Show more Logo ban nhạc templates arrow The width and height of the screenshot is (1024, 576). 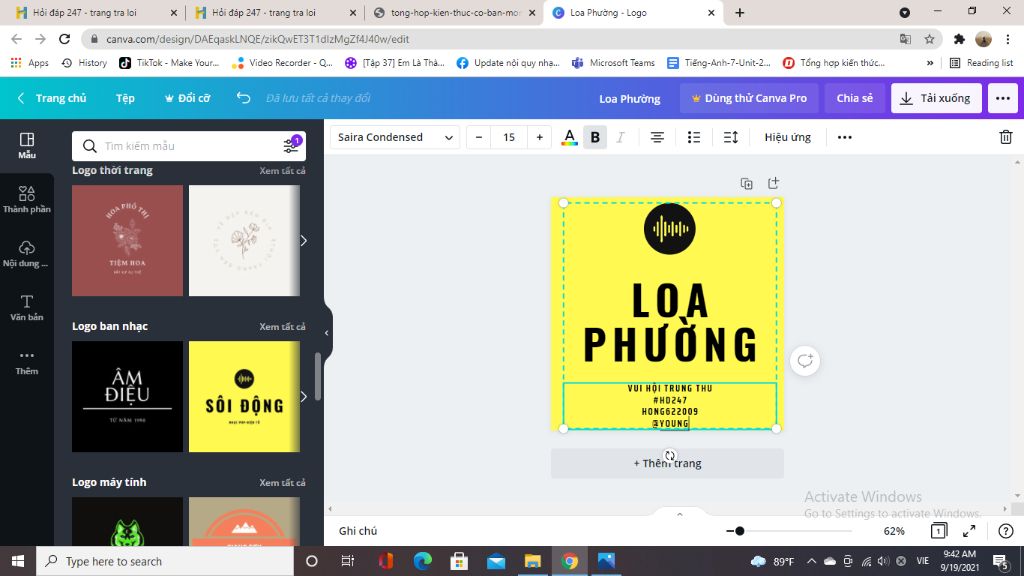point(304,396)
